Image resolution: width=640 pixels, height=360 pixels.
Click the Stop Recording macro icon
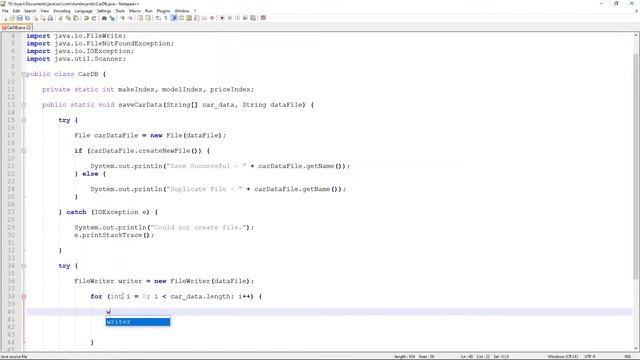230,18
